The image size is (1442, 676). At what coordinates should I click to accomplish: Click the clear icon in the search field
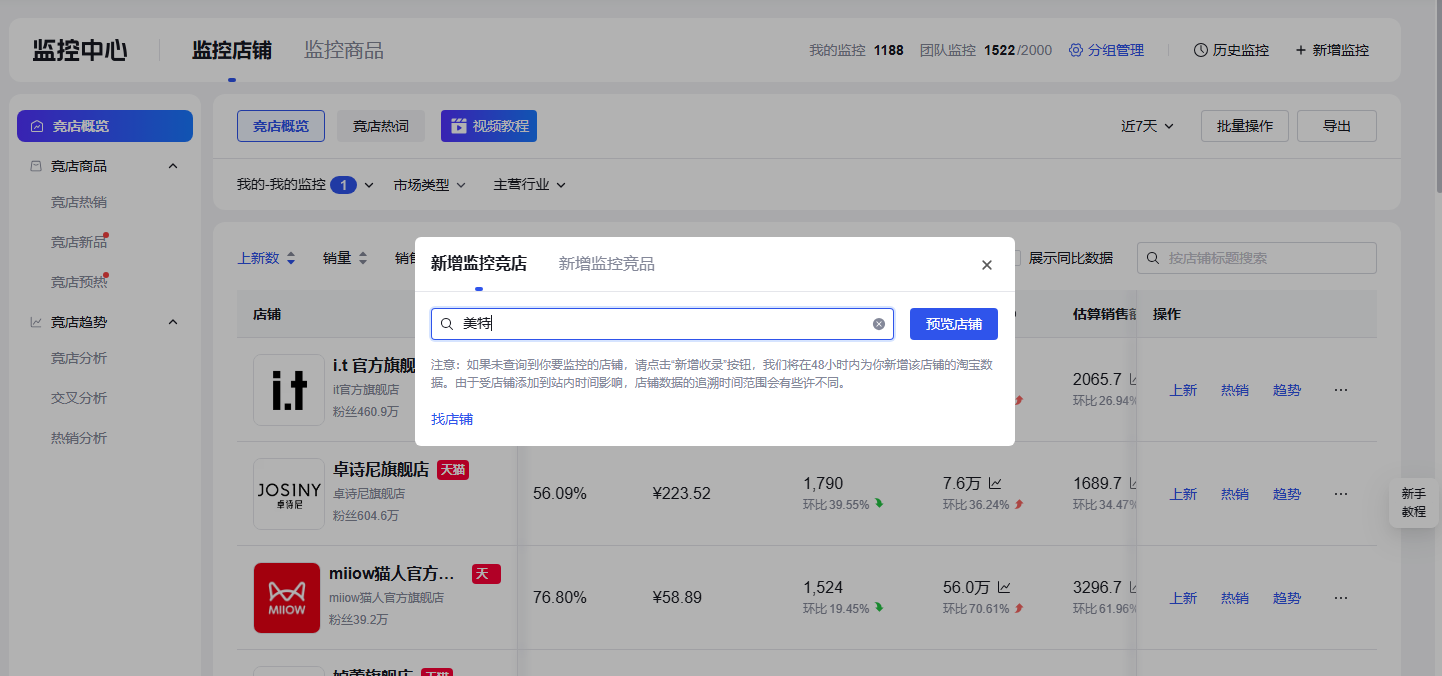(879, 324)
